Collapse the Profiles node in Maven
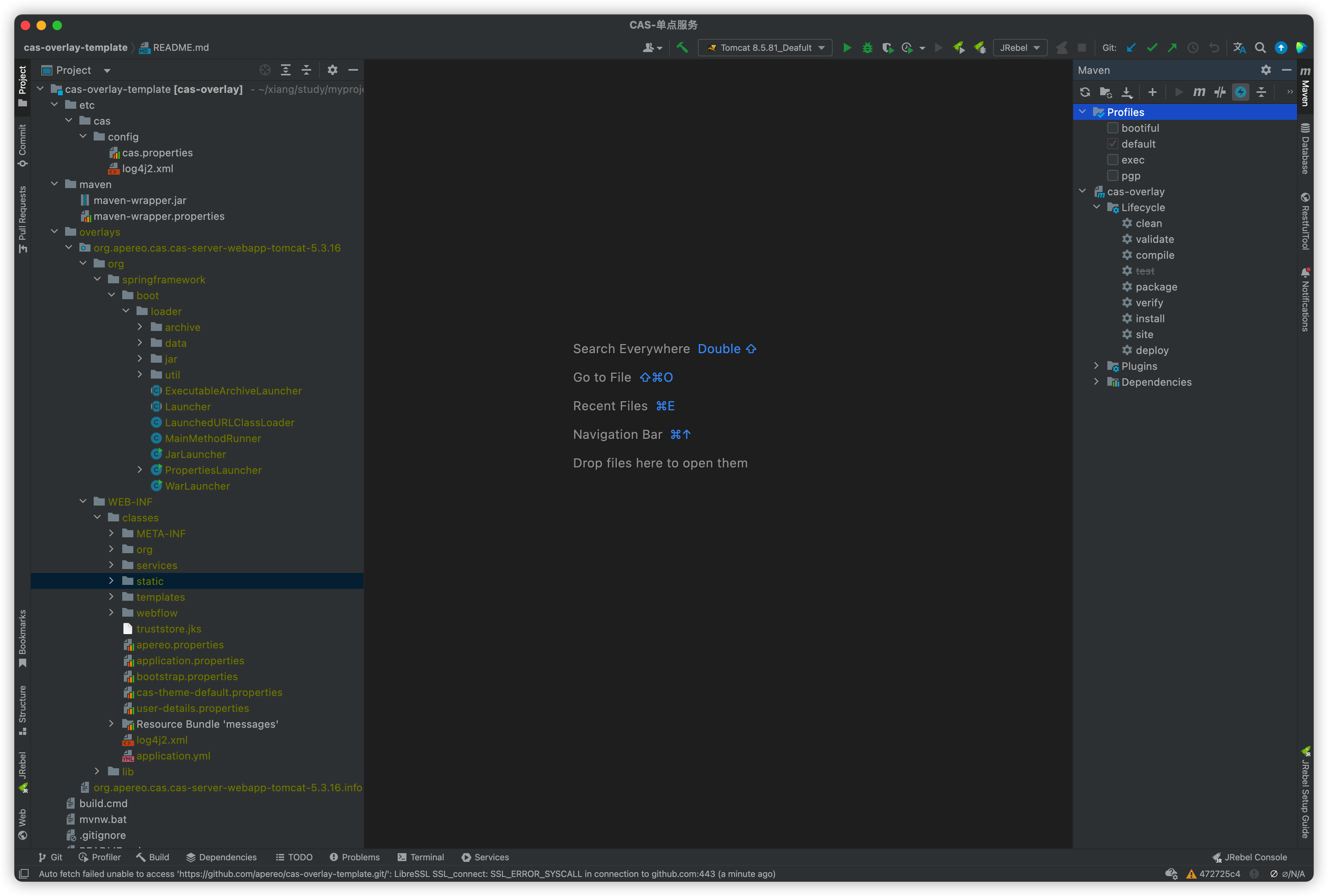 1082,112
